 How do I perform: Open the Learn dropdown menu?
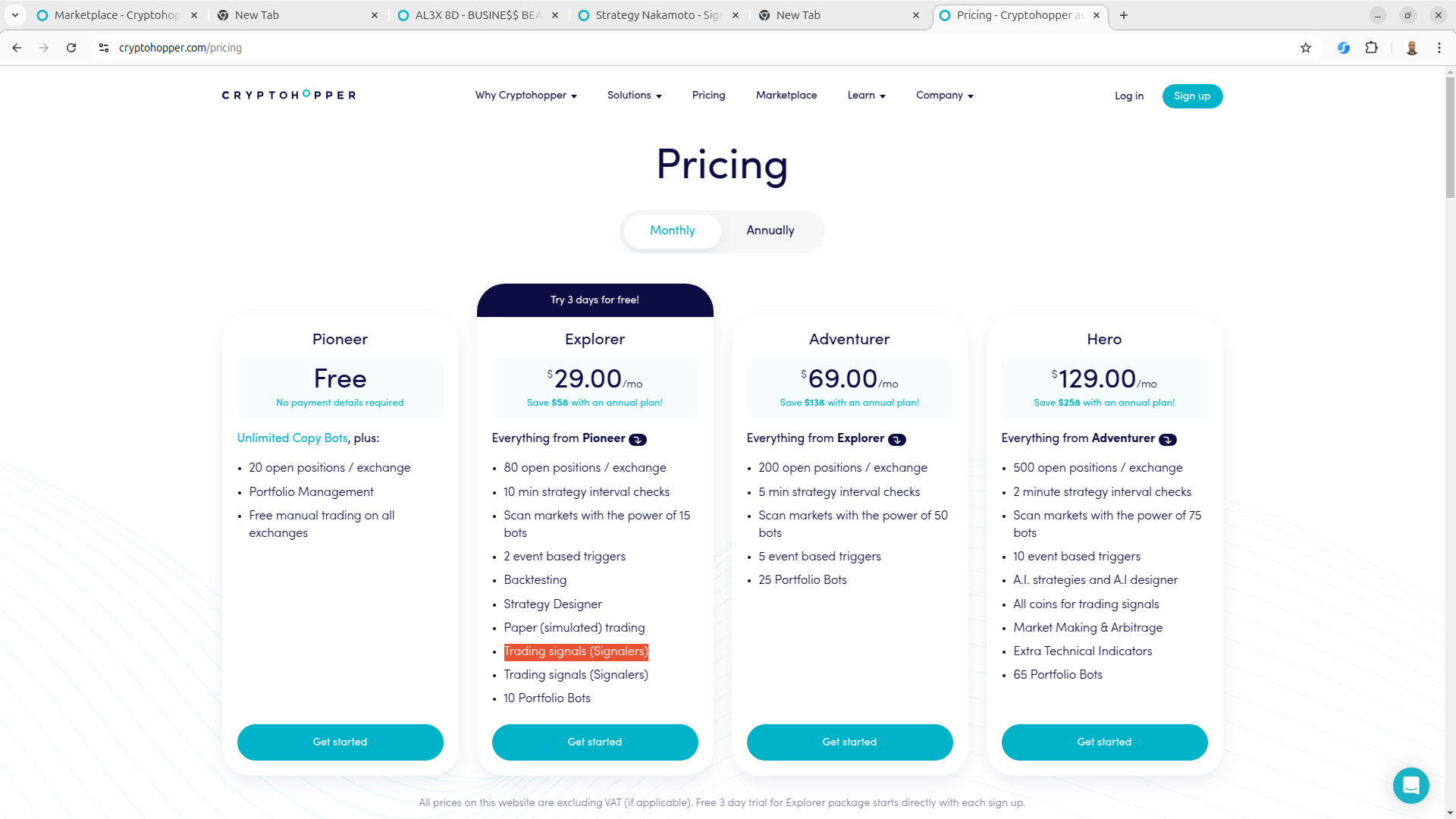(x=867, y=96)
